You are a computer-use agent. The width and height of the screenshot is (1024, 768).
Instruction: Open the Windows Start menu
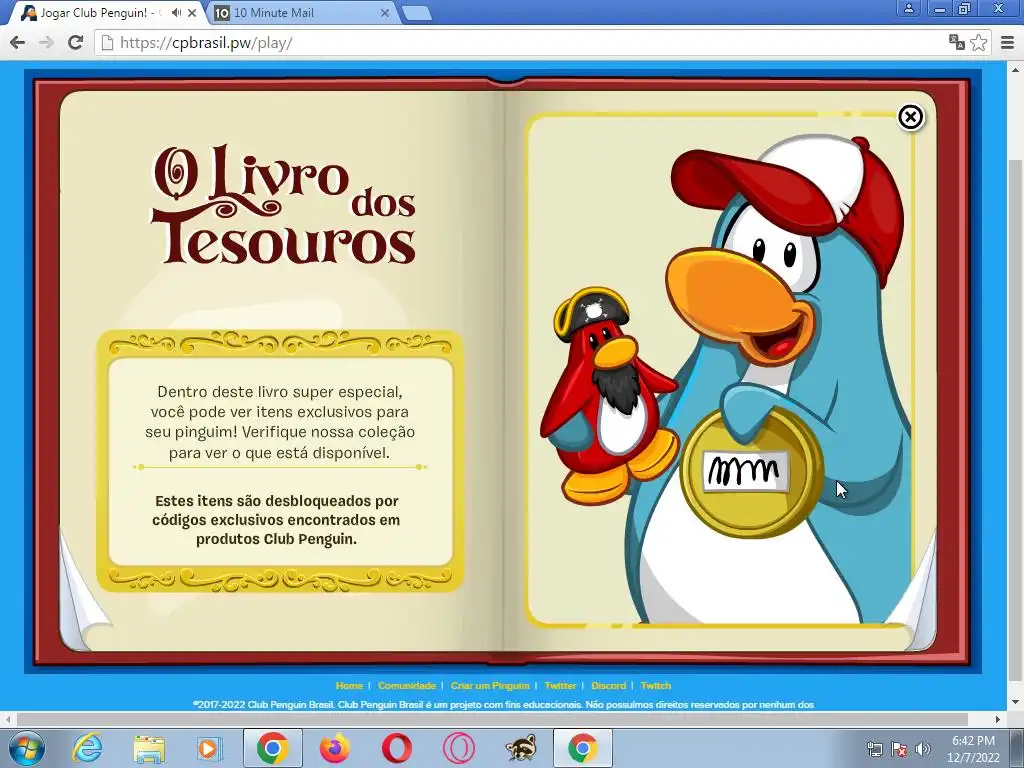tap(27, 748)
